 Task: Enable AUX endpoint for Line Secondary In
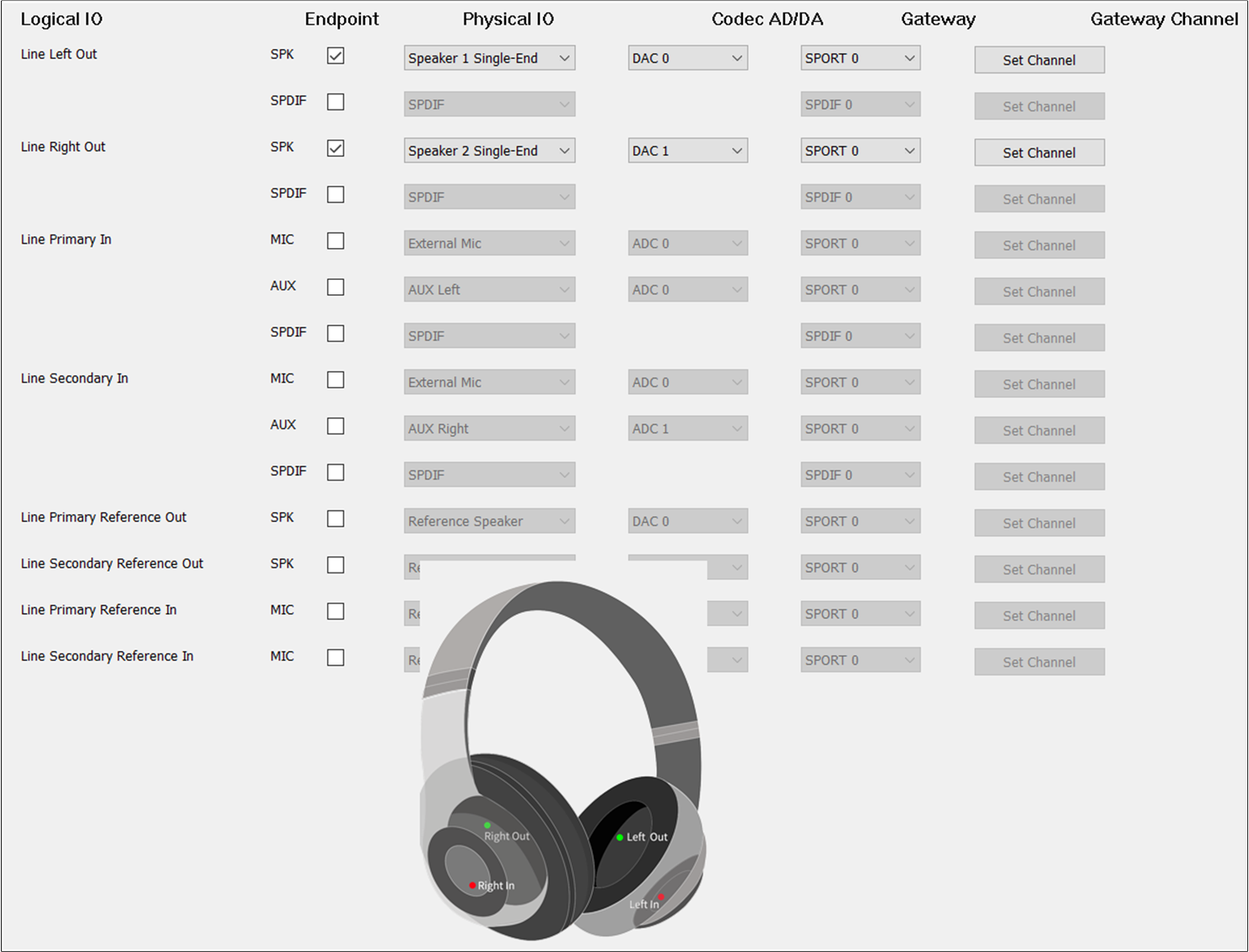coord(336,427)
